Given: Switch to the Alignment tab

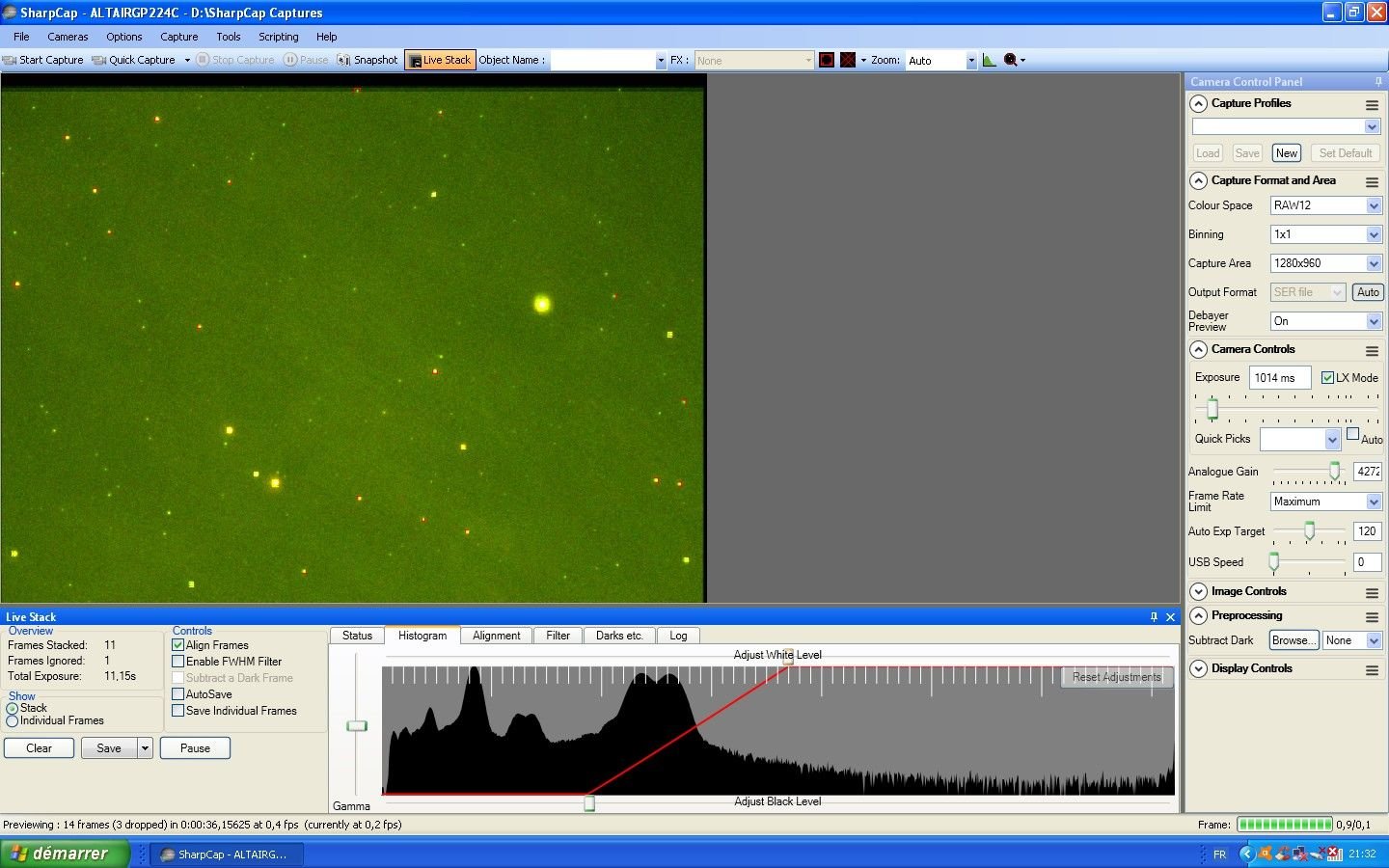Looking at the screenshot, I should pos(496,636).
